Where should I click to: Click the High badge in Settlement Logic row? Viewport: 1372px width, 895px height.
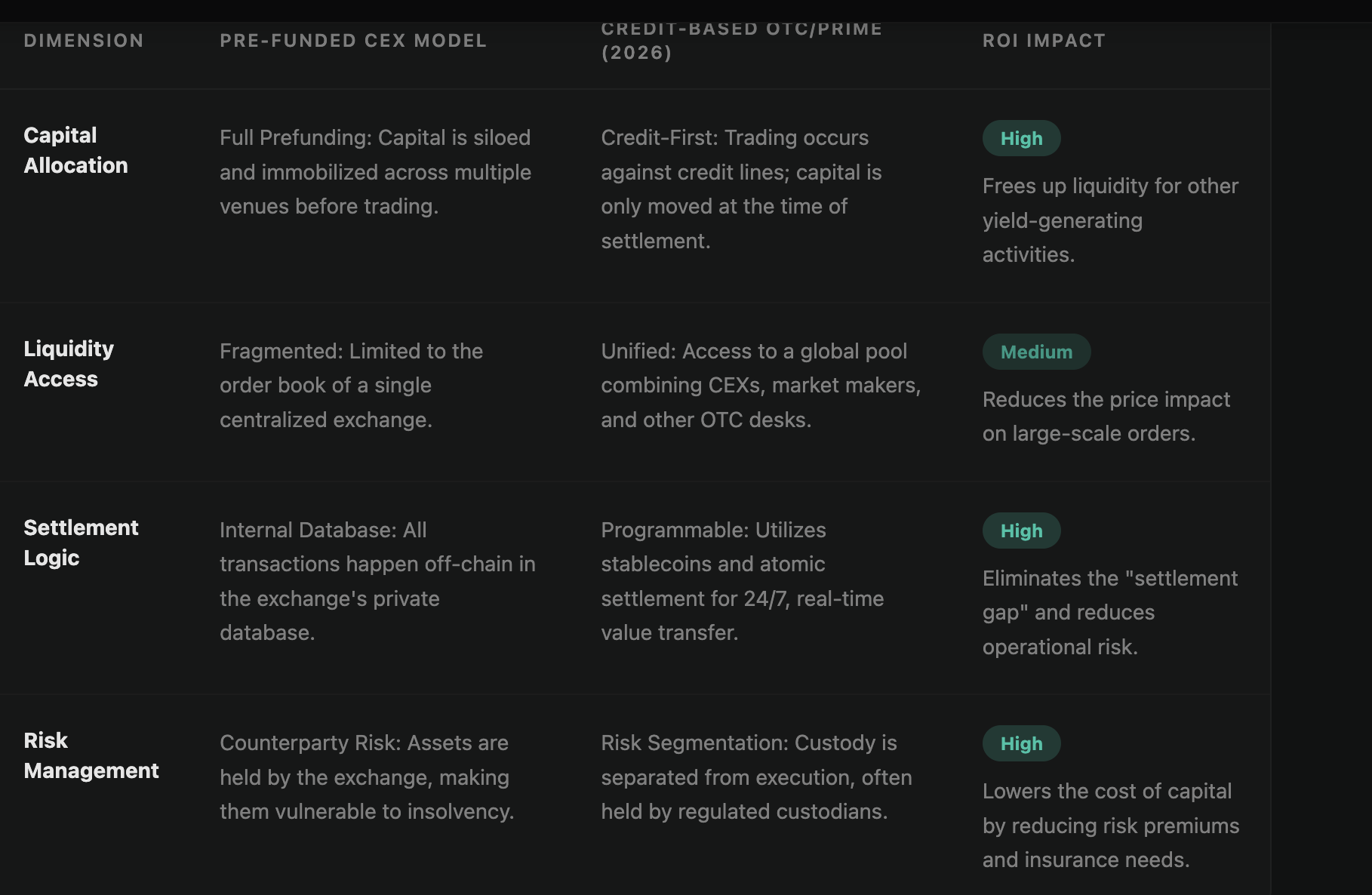pos(1021,531)
